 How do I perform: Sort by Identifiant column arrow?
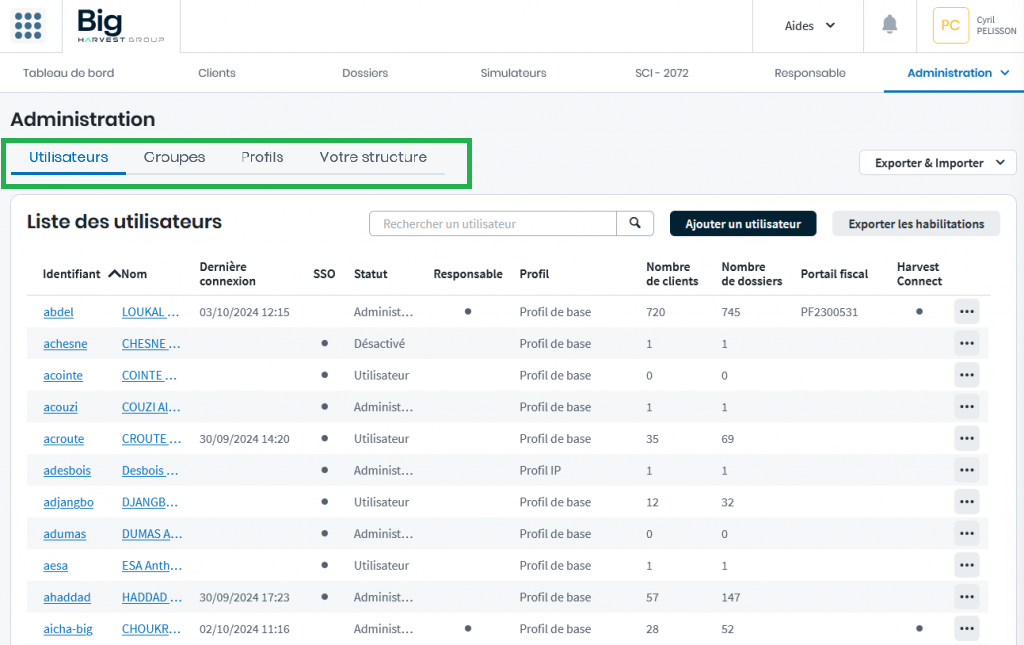pos(114,273)
